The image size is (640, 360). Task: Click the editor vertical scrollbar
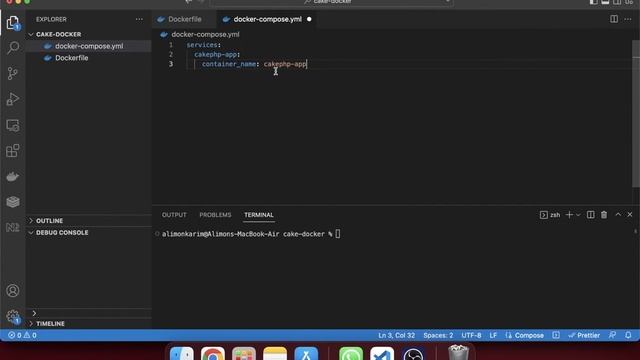[x=636, y=114]
